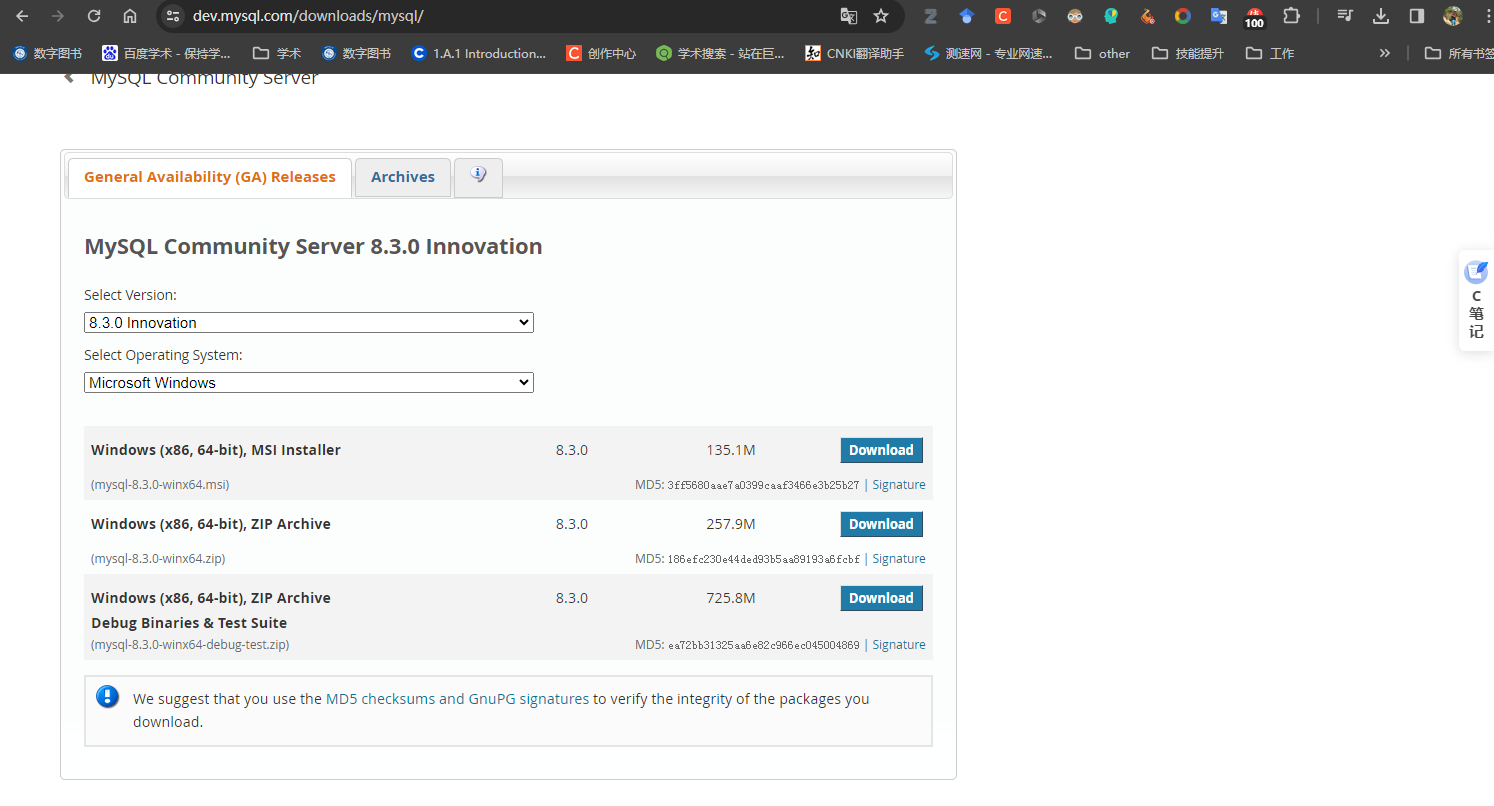The height and width of the screenshot is (806, 1494).
Task: Click the MSI installer MD5 hash 3ff5680aae7a...
Action: point(763,485)
